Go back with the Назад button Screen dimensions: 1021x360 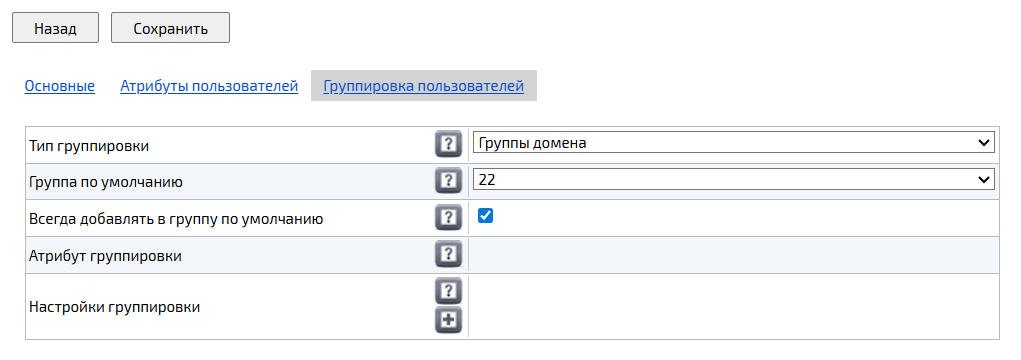[55, 29]
